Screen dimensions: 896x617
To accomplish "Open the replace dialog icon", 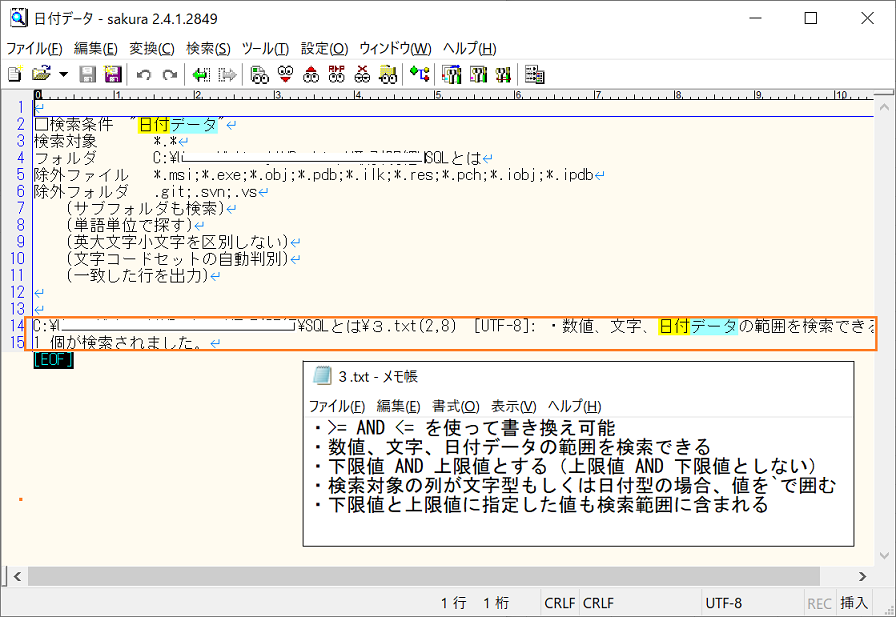I will (x=337, y=74).
